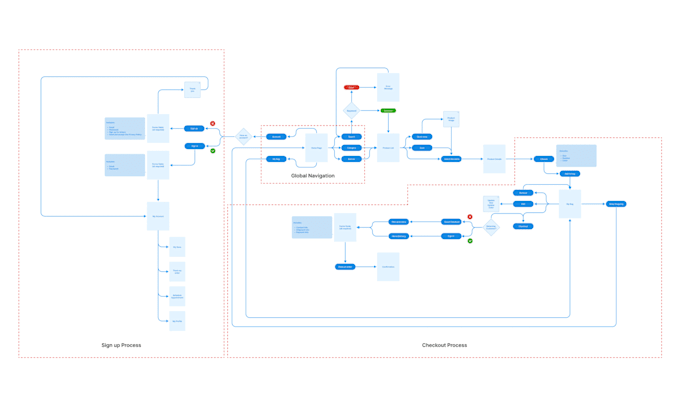Select the Account pill in Global Navigation

click(x=276, y=137)
